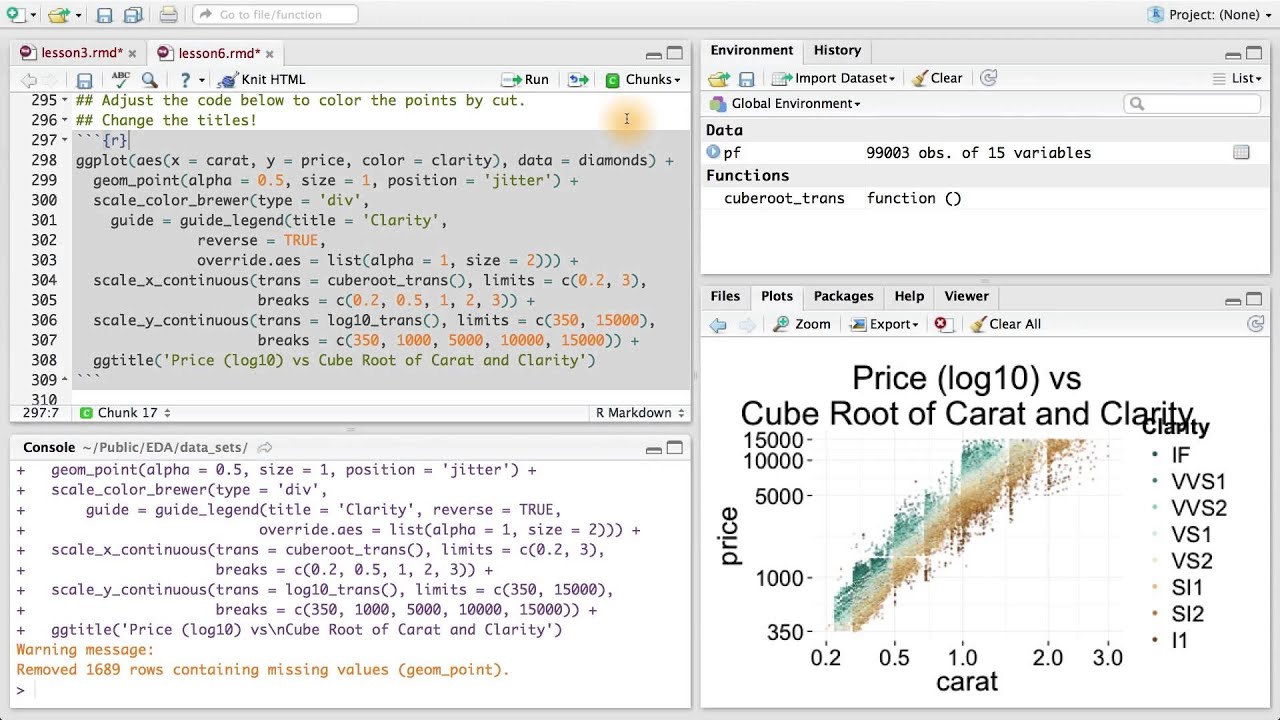Save lesson6.rmd from editor toolbar
1280x720 pixels.
pos(85,80)
